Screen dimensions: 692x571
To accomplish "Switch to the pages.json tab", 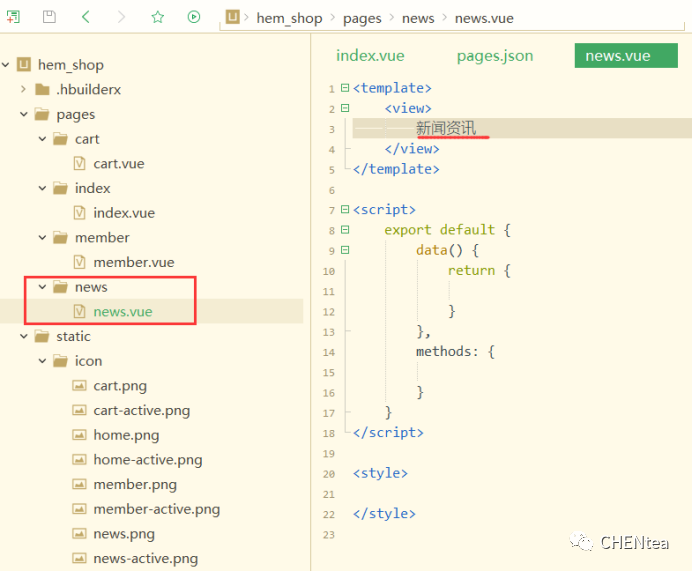I will coord(495,56).
